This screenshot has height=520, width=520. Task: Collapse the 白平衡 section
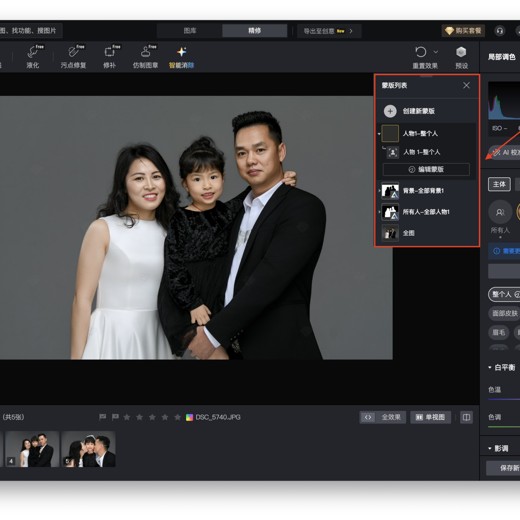tap(490, 367)
